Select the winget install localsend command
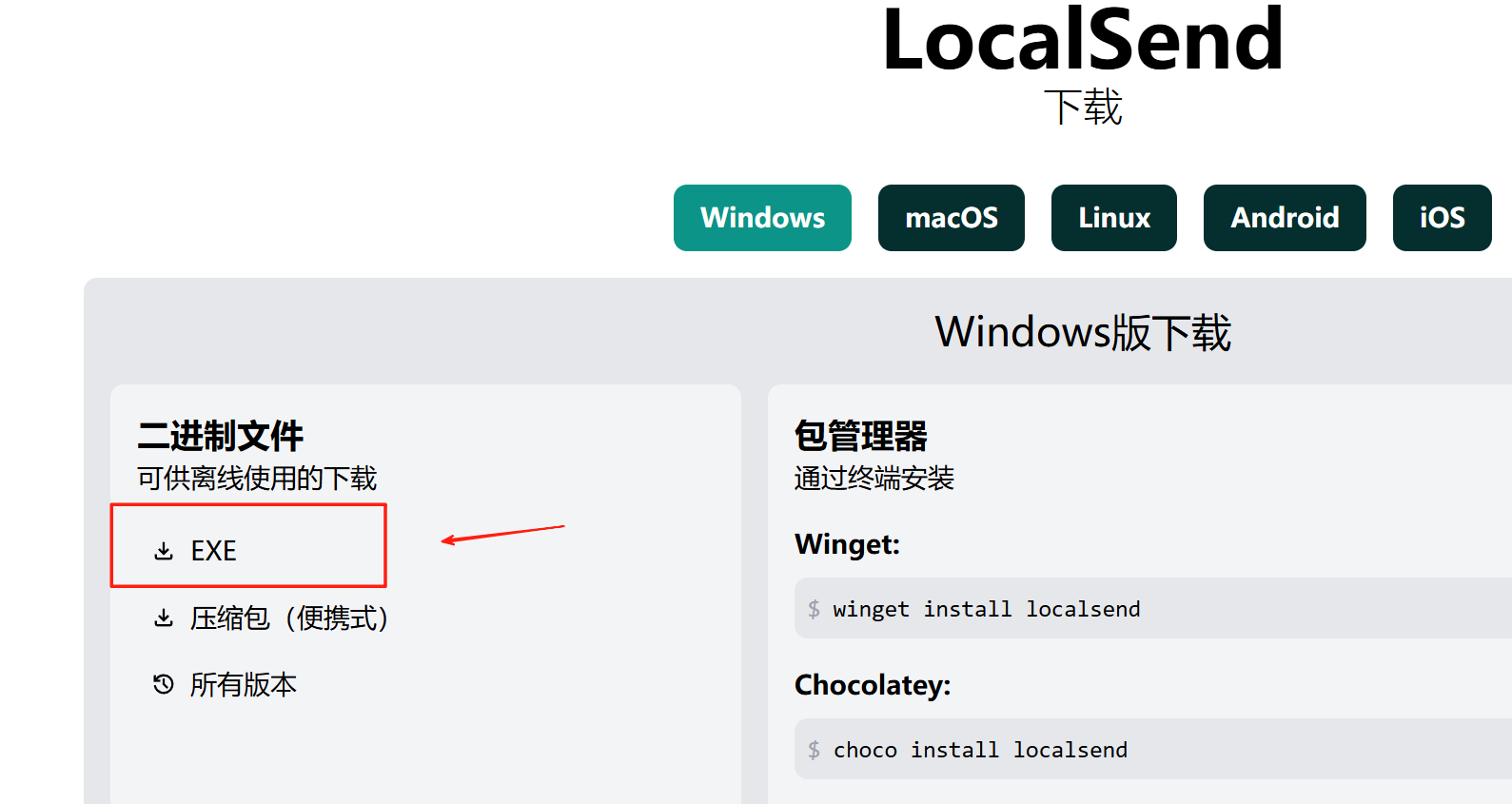 pos(986,609)
